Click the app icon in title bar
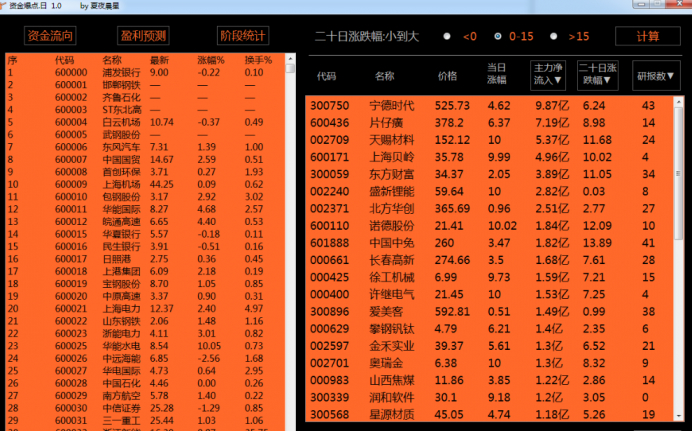 [3, 5]
